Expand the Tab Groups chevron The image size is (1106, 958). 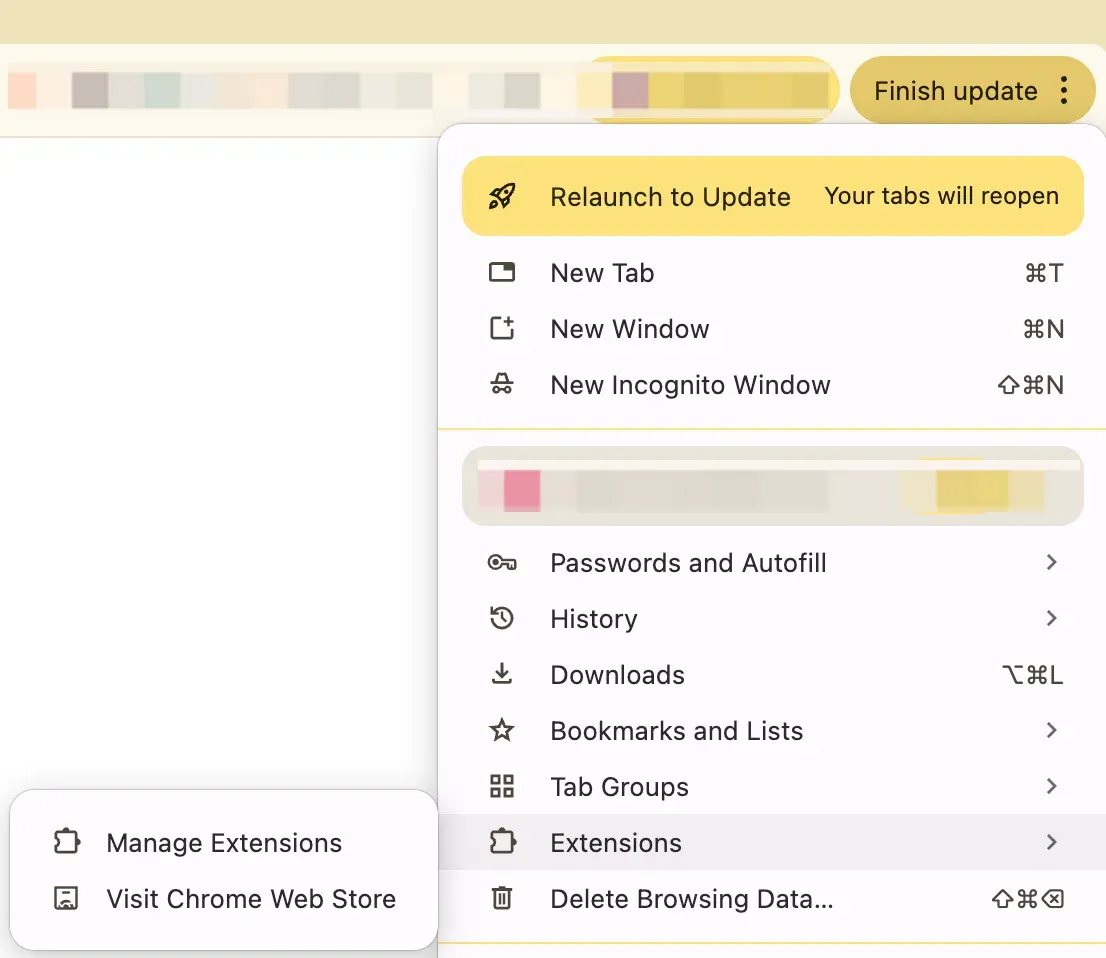click(1052, 786)
